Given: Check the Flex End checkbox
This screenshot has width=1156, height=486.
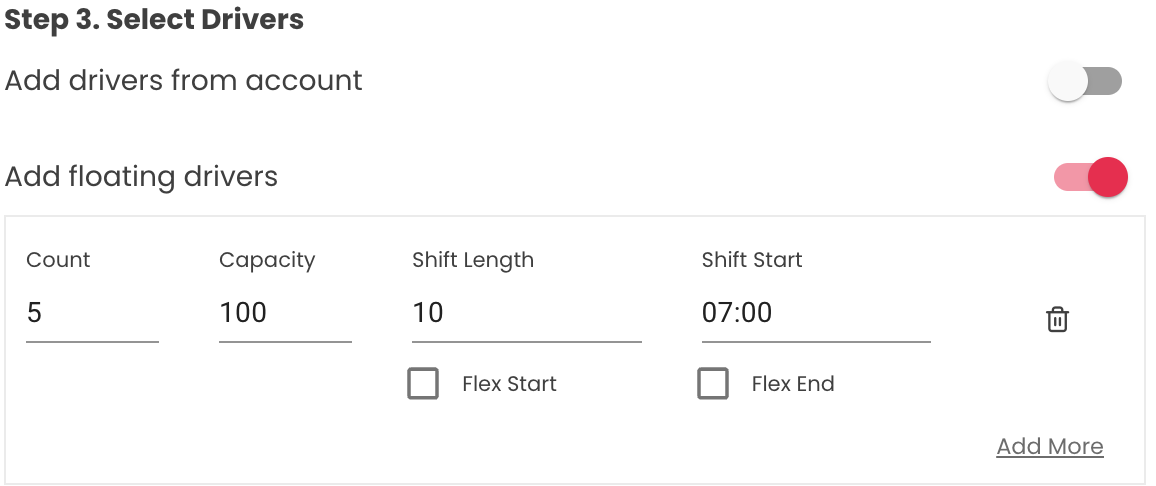Looking at the screenshot, I should click(713, 384).
